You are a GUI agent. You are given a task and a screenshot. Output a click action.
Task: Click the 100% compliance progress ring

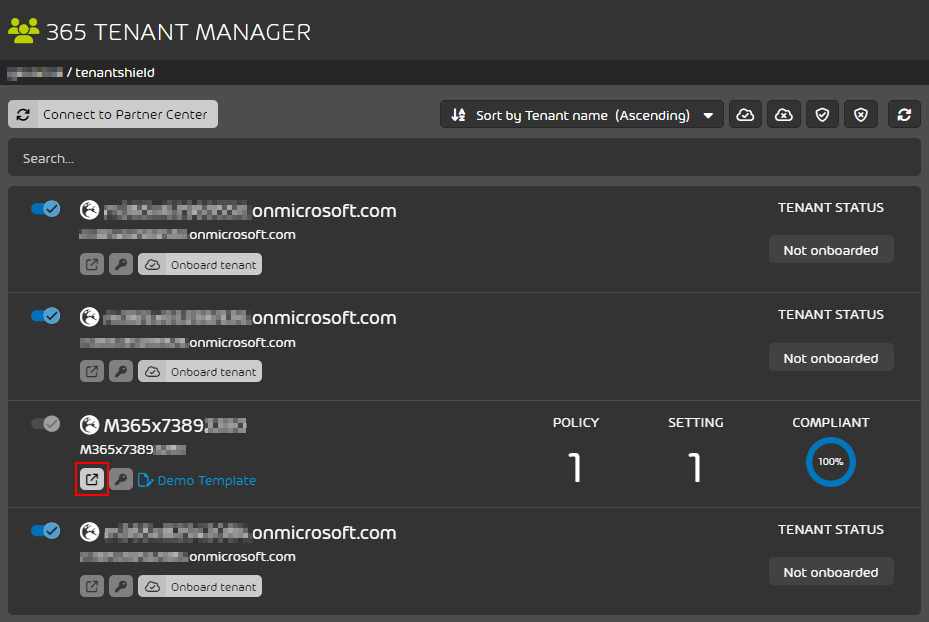pos(831,462)
